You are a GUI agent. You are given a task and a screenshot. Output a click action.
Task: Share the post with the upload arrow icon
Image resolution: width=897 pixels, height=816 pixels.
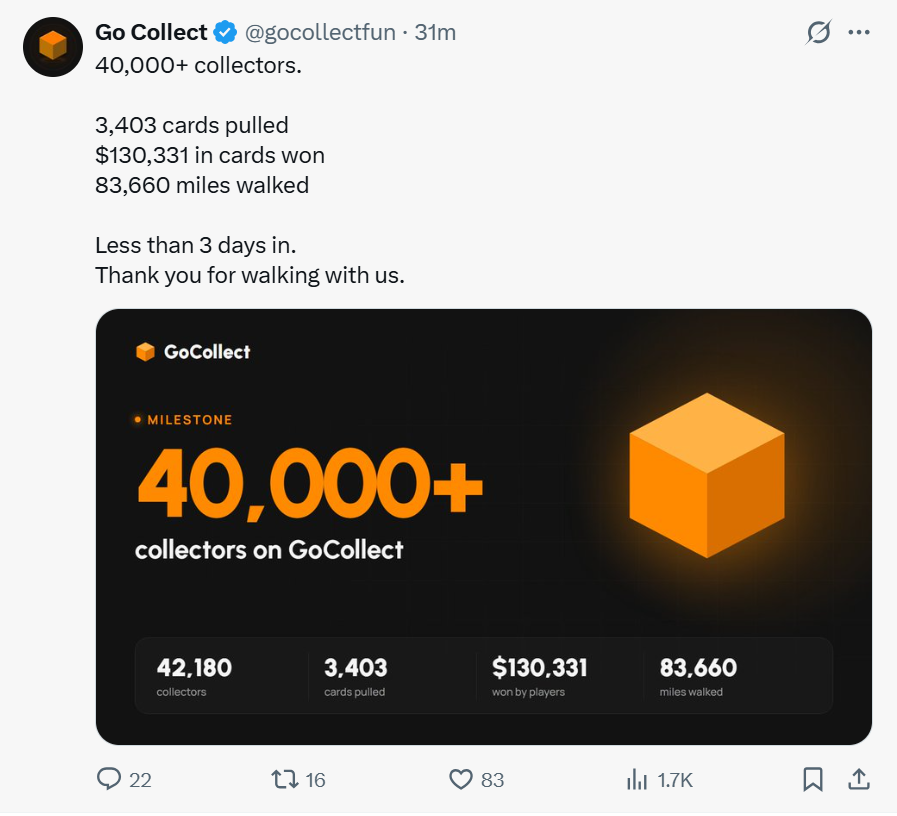859,779
